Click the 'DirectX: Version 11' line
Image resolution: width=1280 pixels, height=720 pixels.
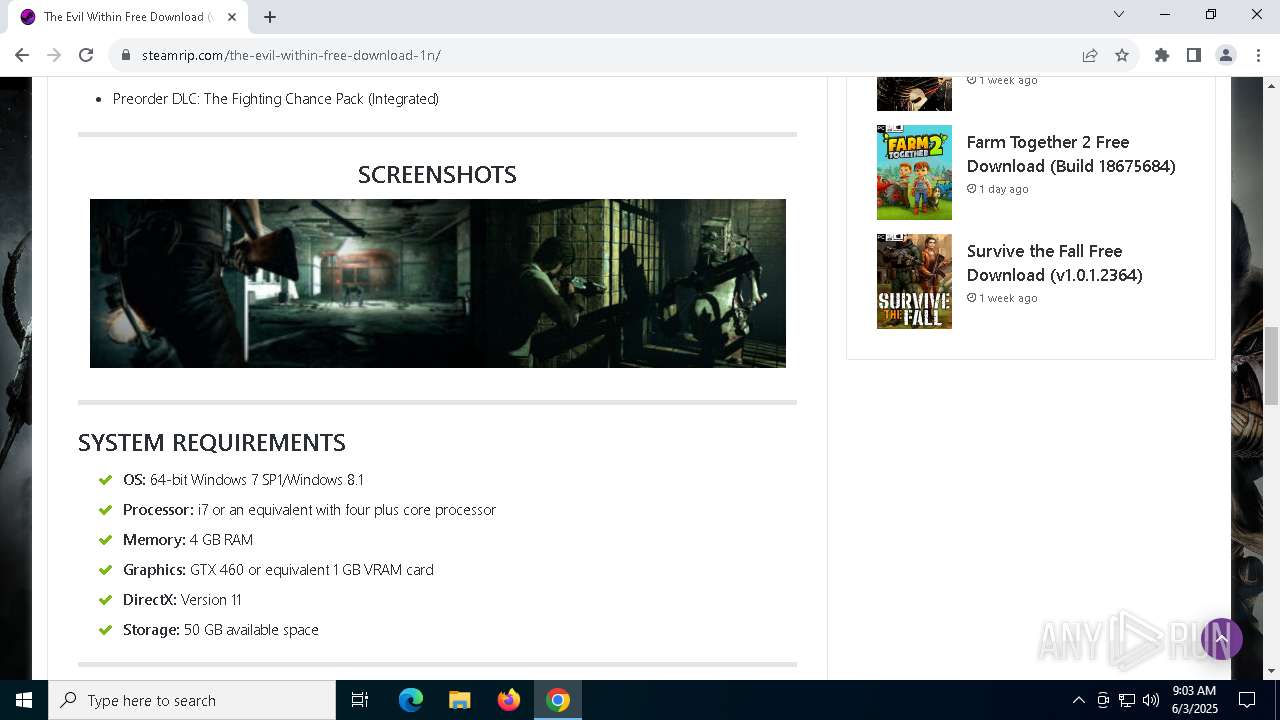[x=182, y=599]
